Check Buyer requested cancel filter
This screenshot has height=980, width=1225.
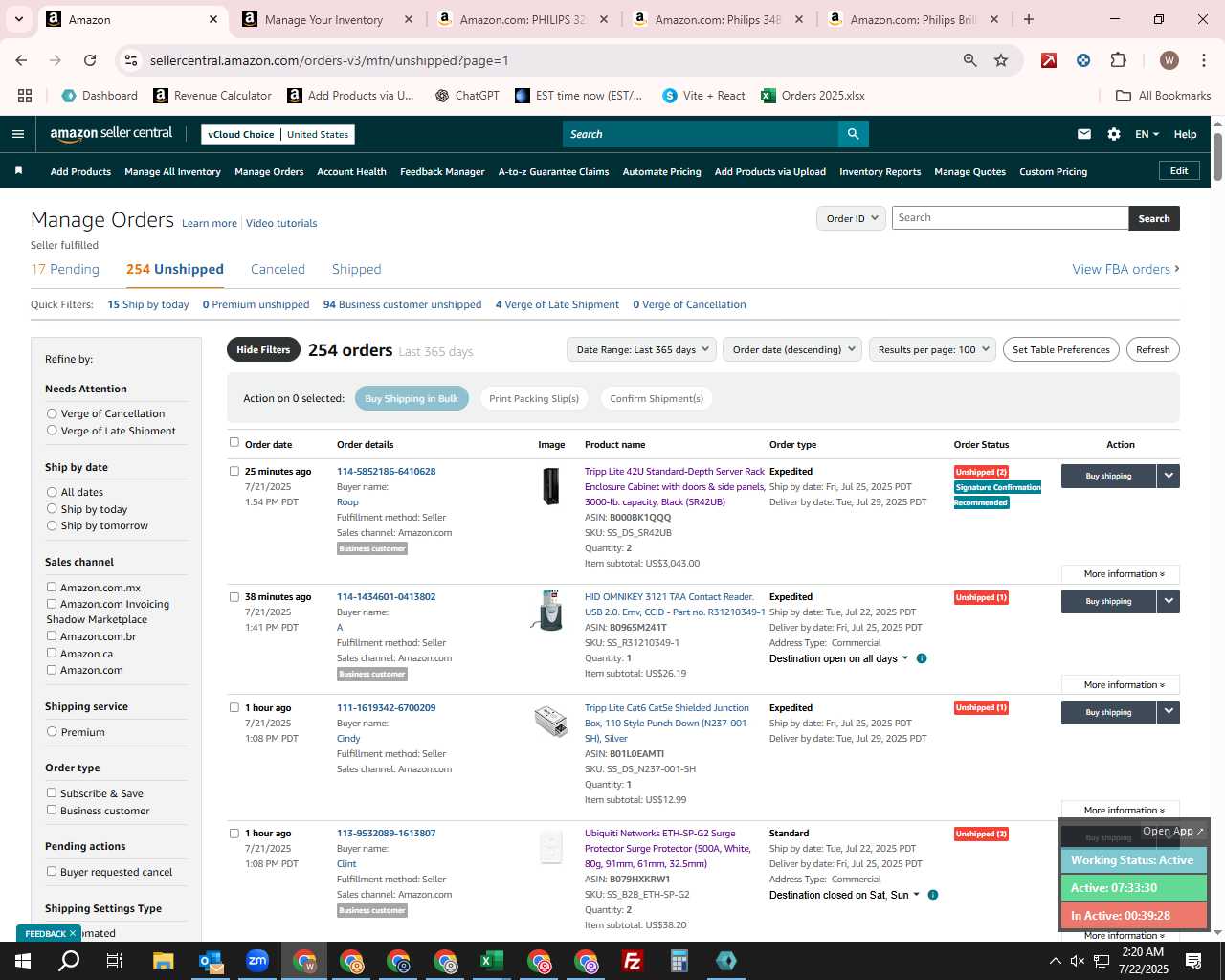(x=52, y=872)
